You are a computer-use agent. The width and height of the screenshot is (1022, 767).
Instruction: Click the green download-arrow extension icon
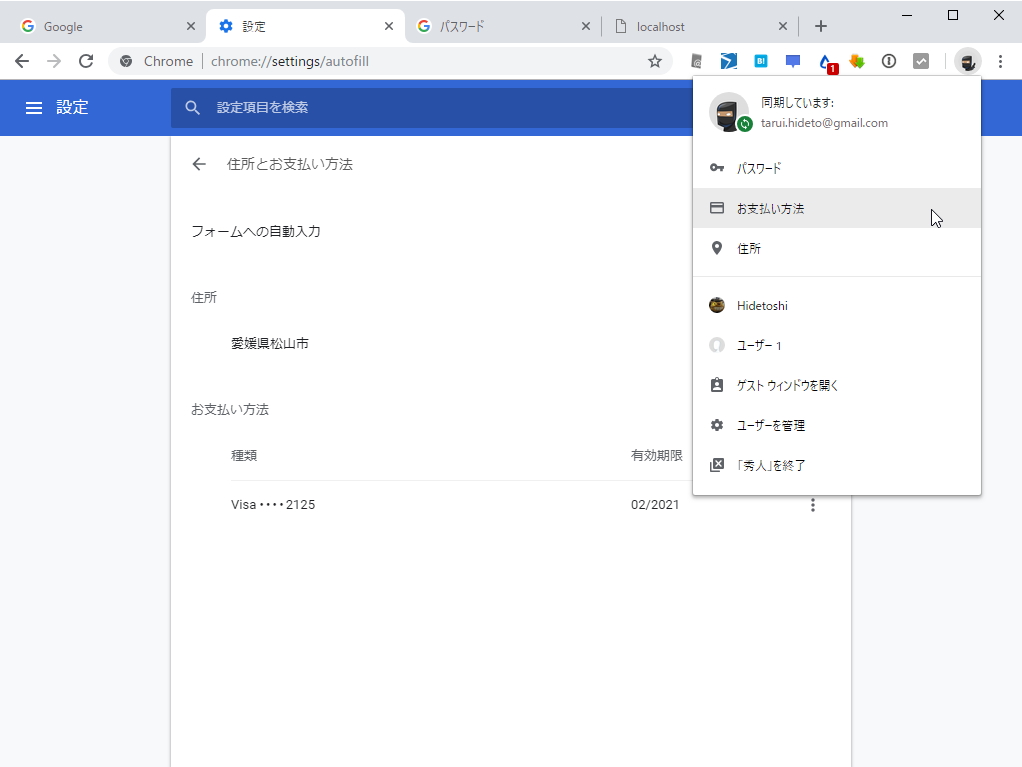(856, 61)
